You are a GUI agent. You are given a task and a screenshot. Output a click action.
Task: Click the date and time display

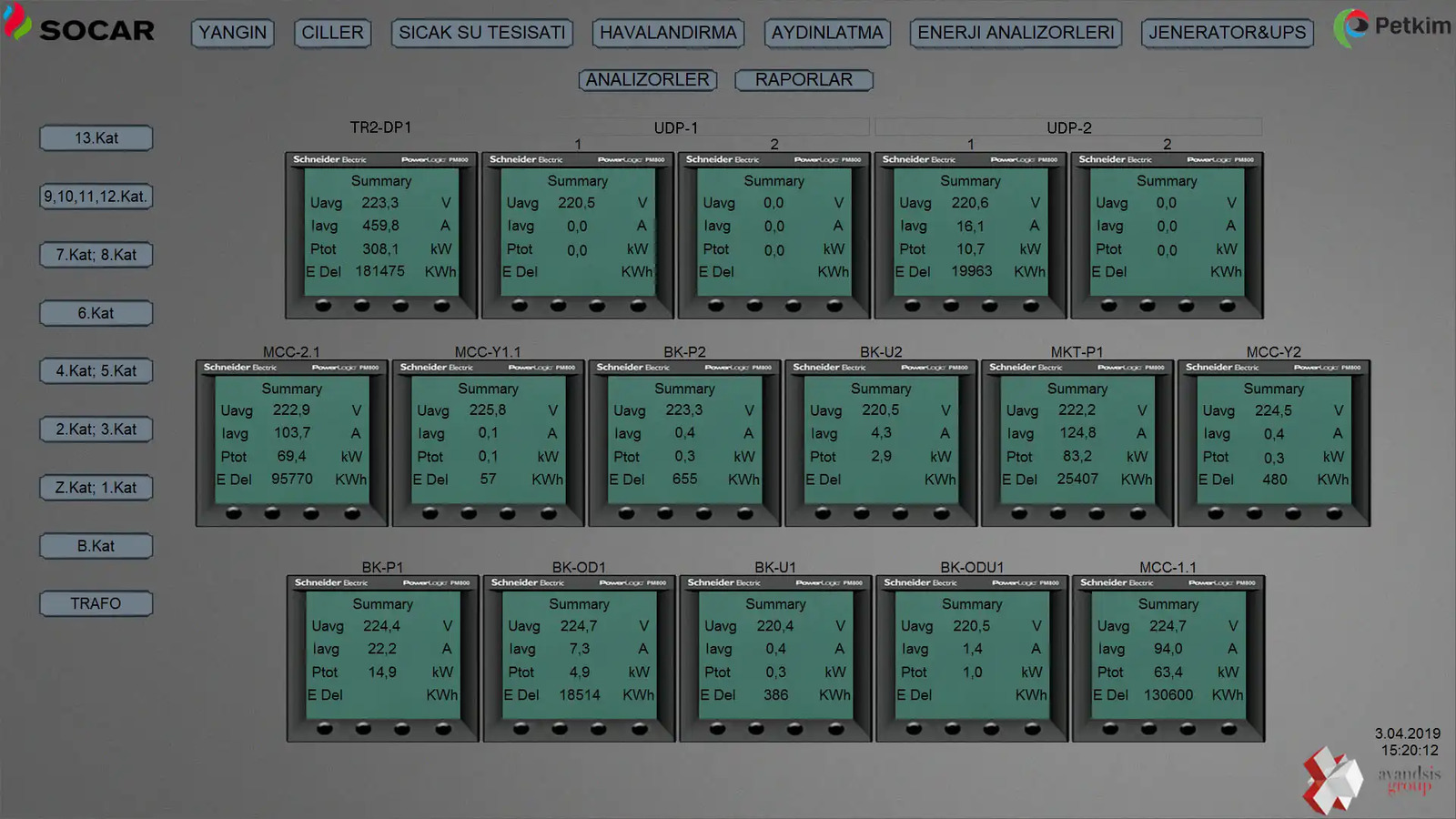tap(1407, 742)
